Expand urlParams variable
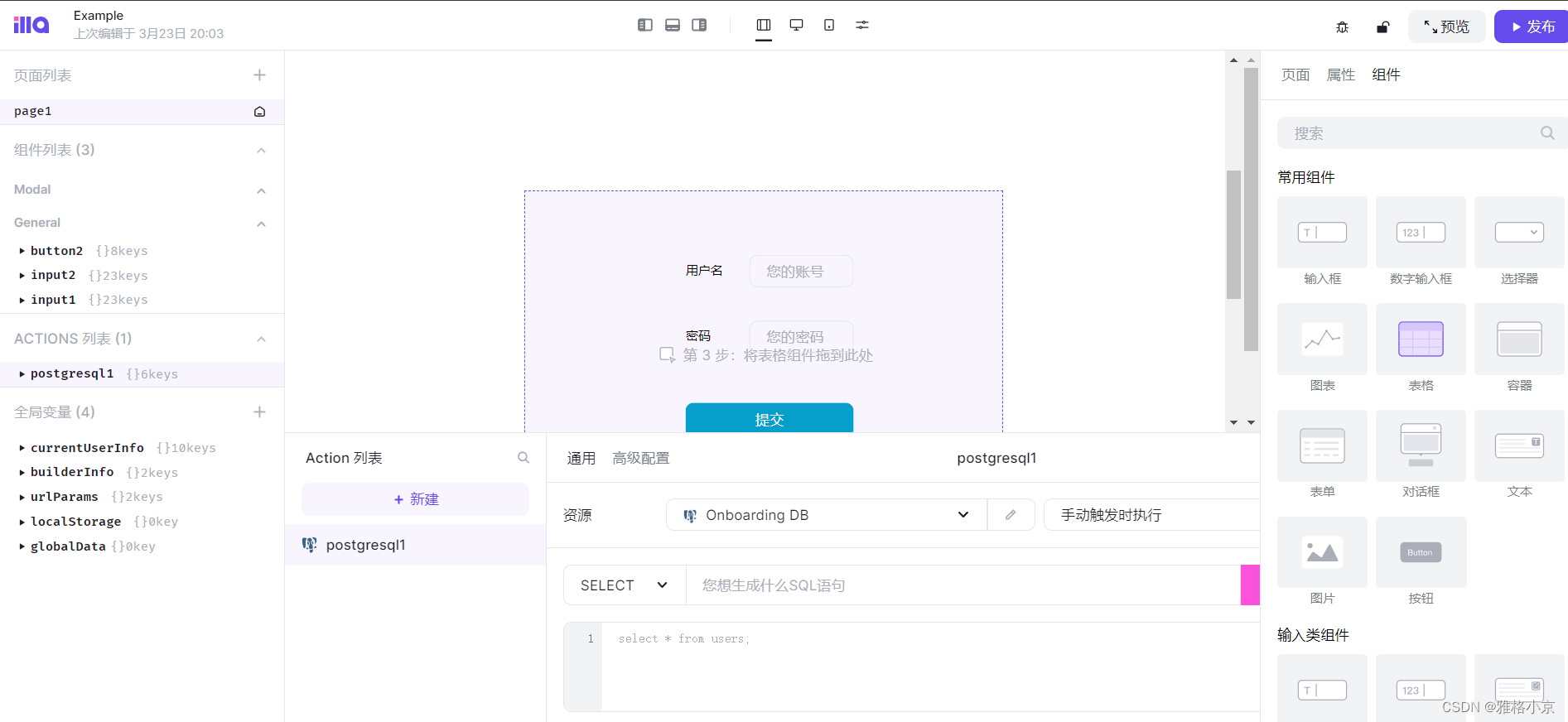 (22, 497)
